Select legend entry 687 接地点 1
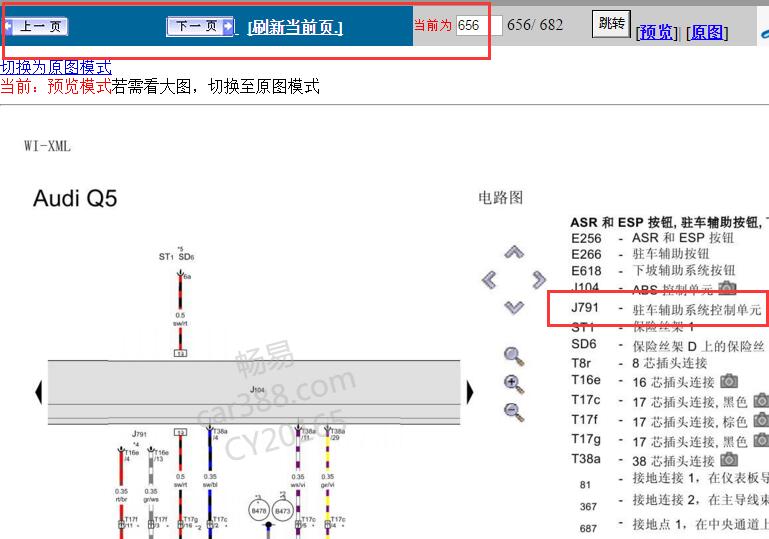The image size is (769, 539). pyautogui.click(x=674, y=526)
